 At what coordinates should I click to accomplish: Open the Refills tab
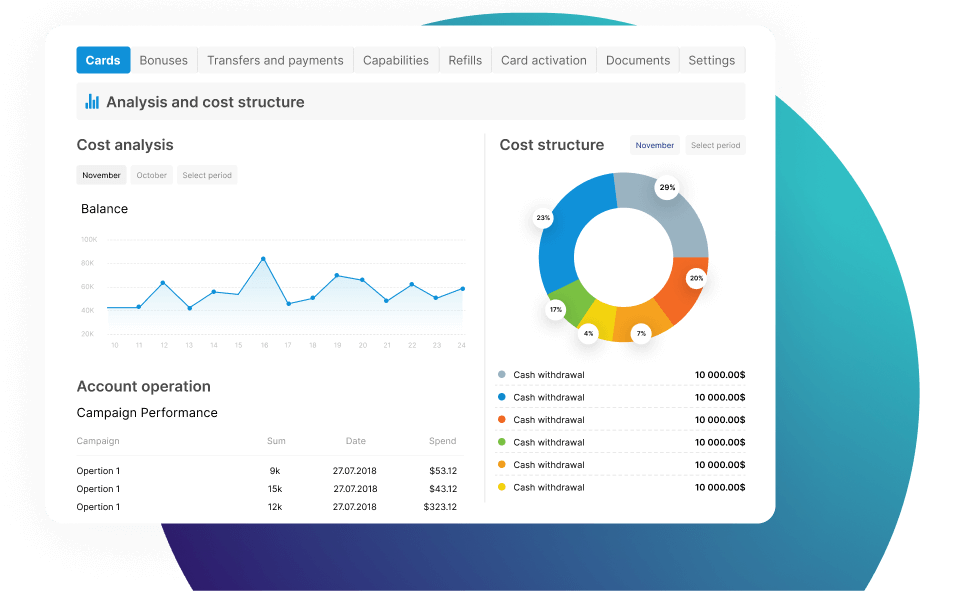(465, 60)
